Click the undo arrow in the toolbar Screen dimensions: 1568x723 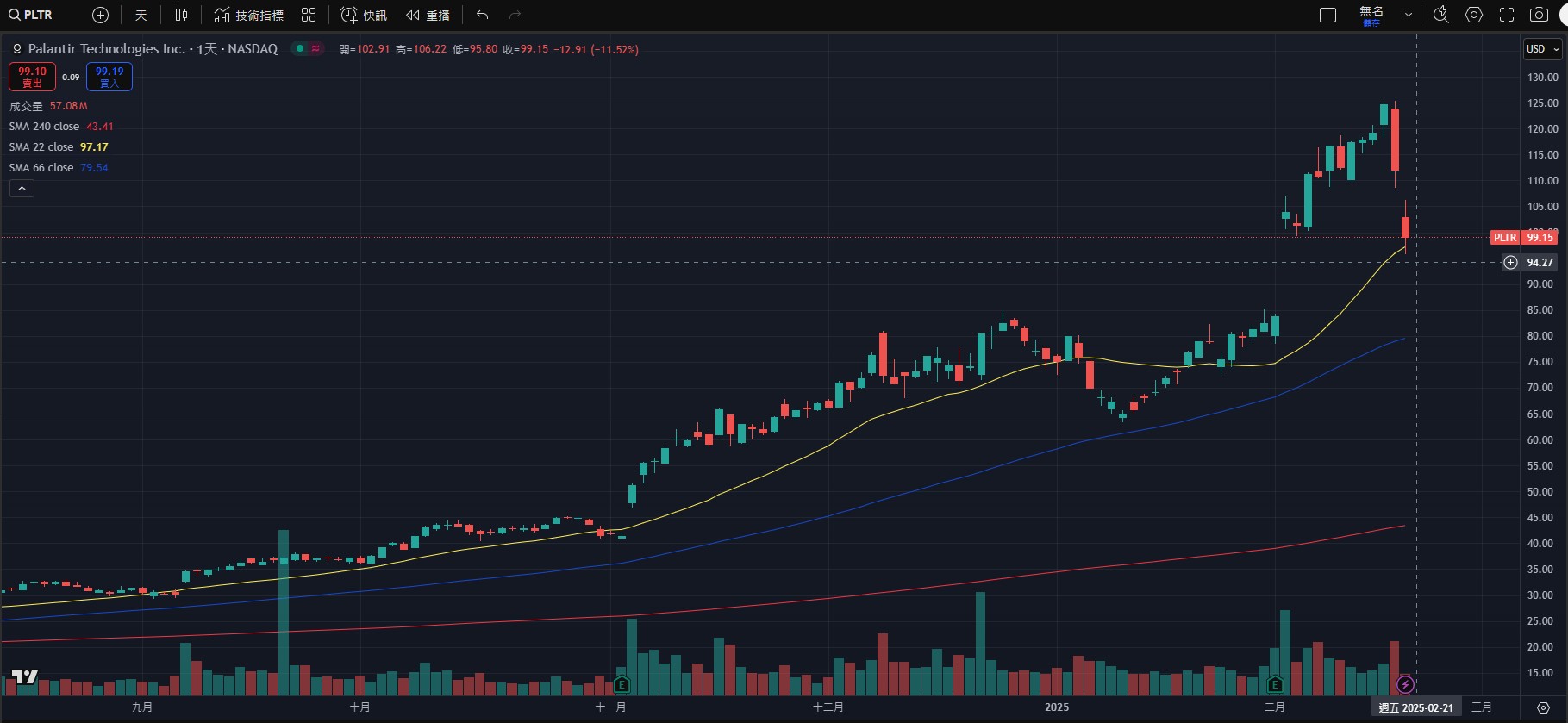482,15
